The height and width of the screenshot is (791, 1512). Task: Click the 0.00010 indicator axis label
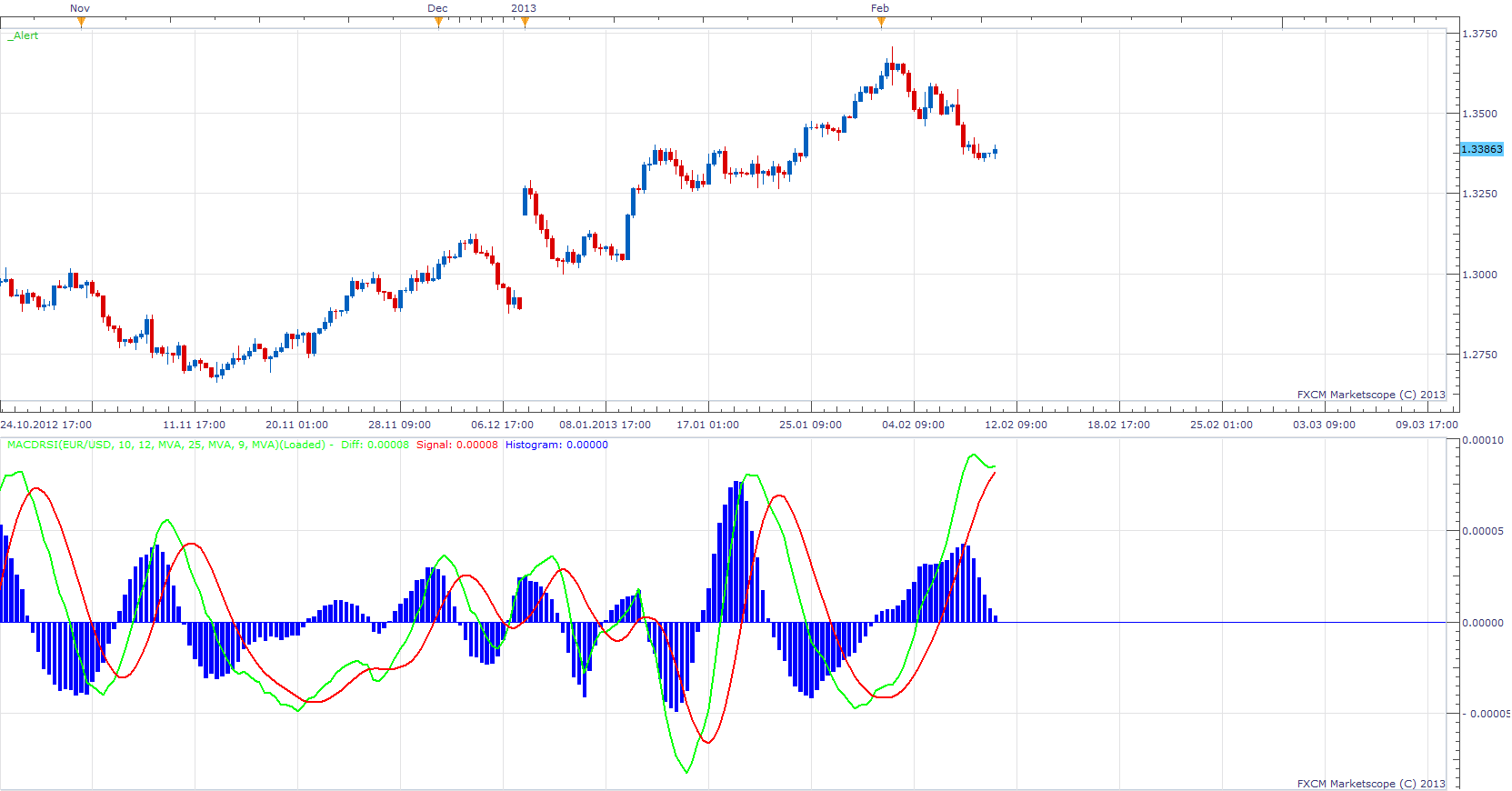click(1482, 440)
